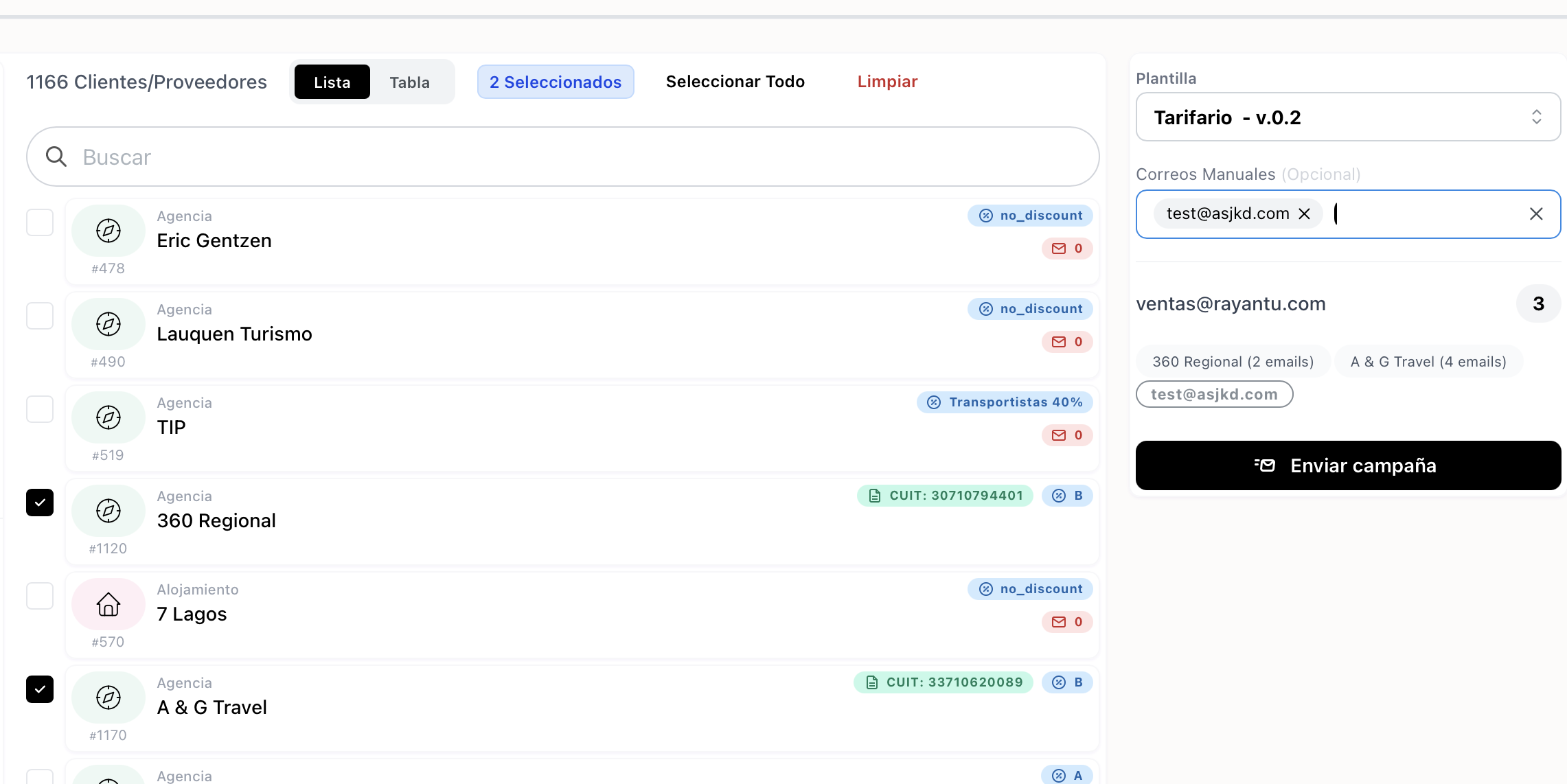Click the mail count badge for Lauquen Turismo

click(x=1067, y=342)
